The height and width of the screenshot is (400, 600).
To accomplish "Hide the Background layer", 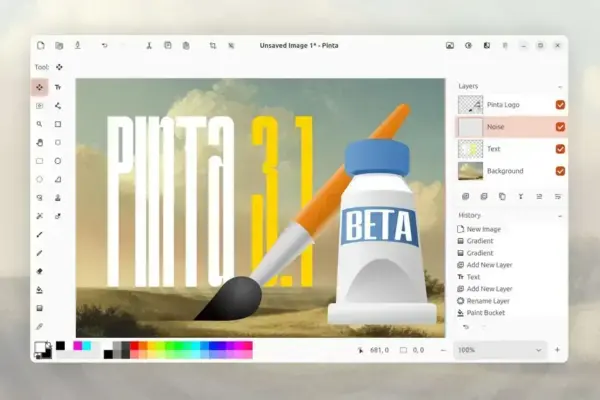I will 560,171.
